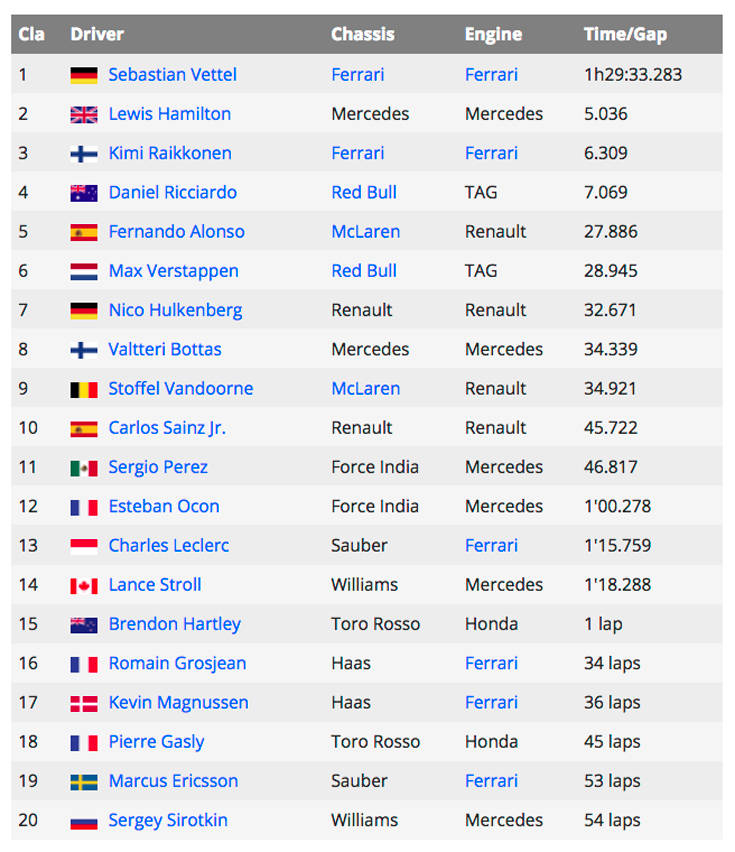Image resolution: width=735 pixels, height=852 pixels.
Task: Open McLaren chassis link in Vandoorne row
Action: pyautogui.click(x=366, y=389)
